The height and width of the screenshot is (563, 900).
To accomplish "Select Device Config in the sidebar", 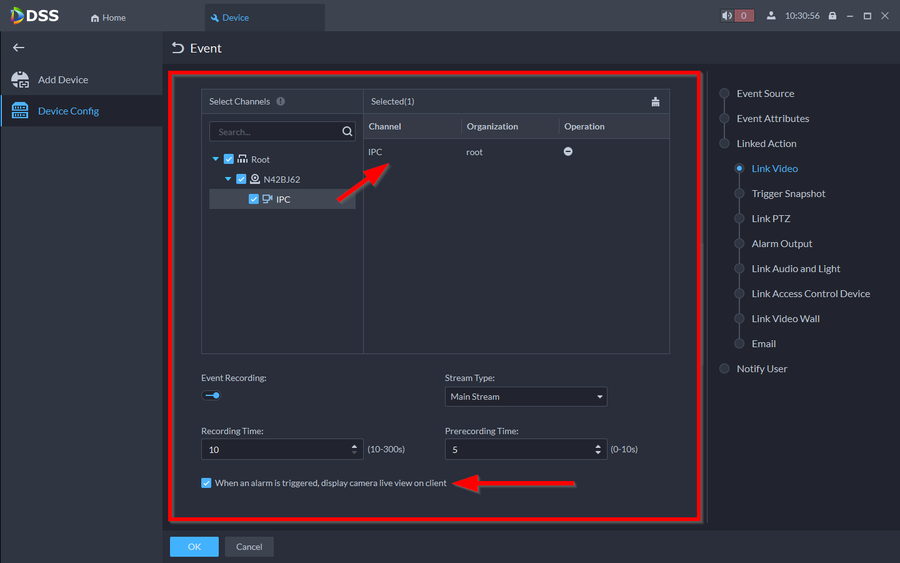I will (68, 111).
